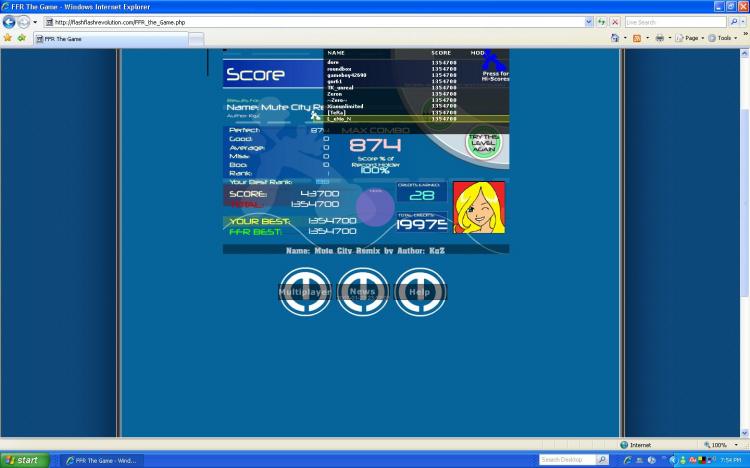Click the Multiplayer round button
Viewport: 750px width, 468px height.
pos(304,292)
